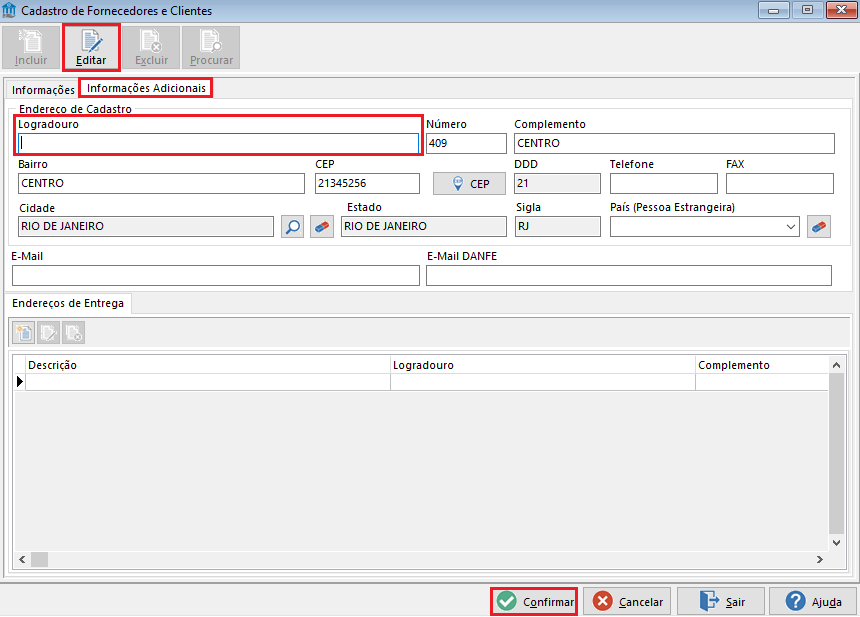Open Informações Adicionais tab
This screenshot has width=860, height=617.
click(x=146, y=88)
